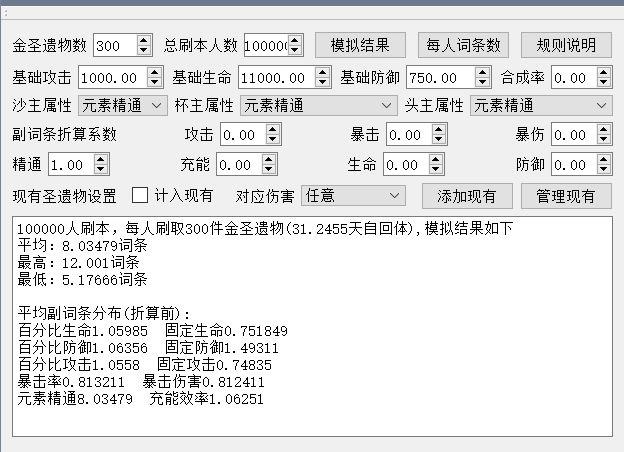Click the 最低: 5.17666词条 result line
Image resolution: width=624 pixels, height=452 pixels.
coord(82,280)
